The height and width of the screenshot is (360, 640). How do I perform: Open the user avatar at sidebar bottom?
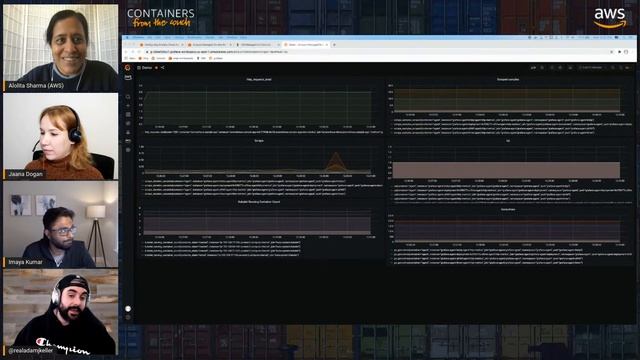(x=128, y=309)
